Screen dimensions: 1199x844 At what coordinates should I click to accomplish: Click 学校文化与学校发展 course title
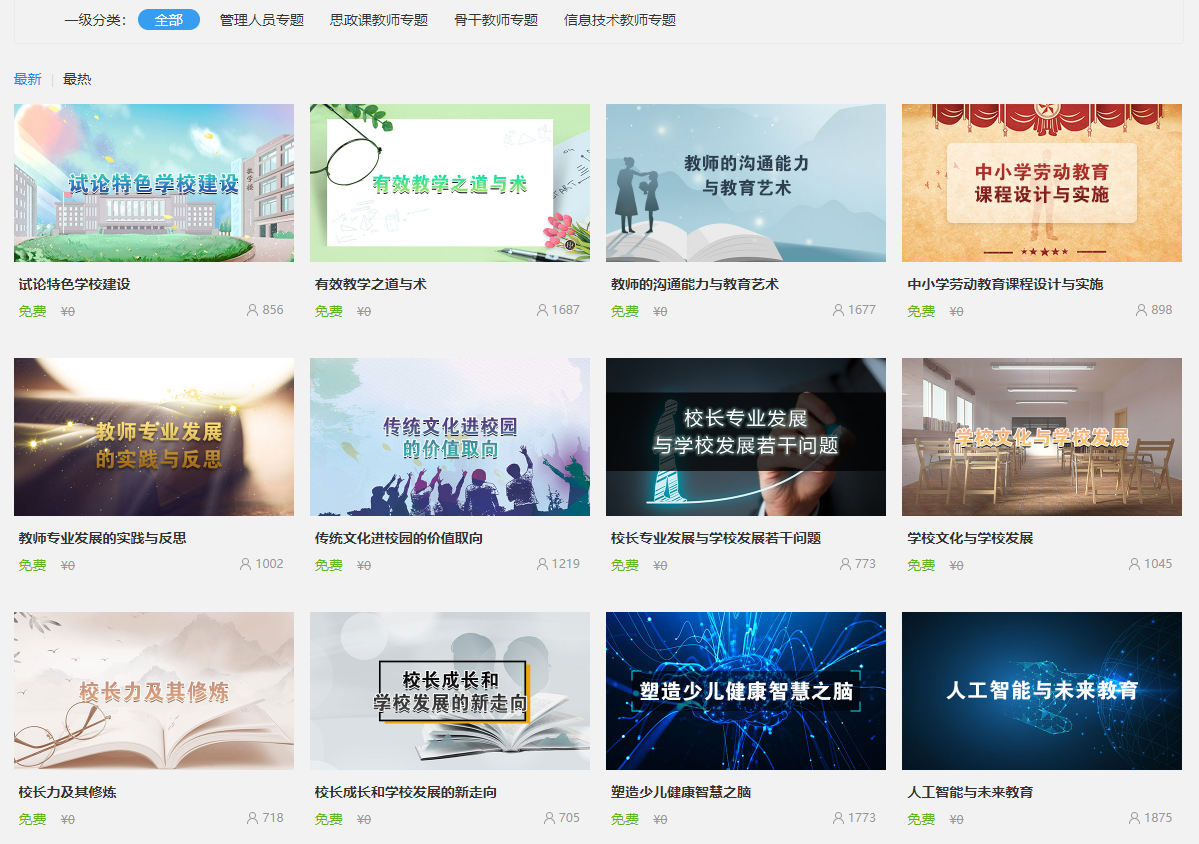970,538
